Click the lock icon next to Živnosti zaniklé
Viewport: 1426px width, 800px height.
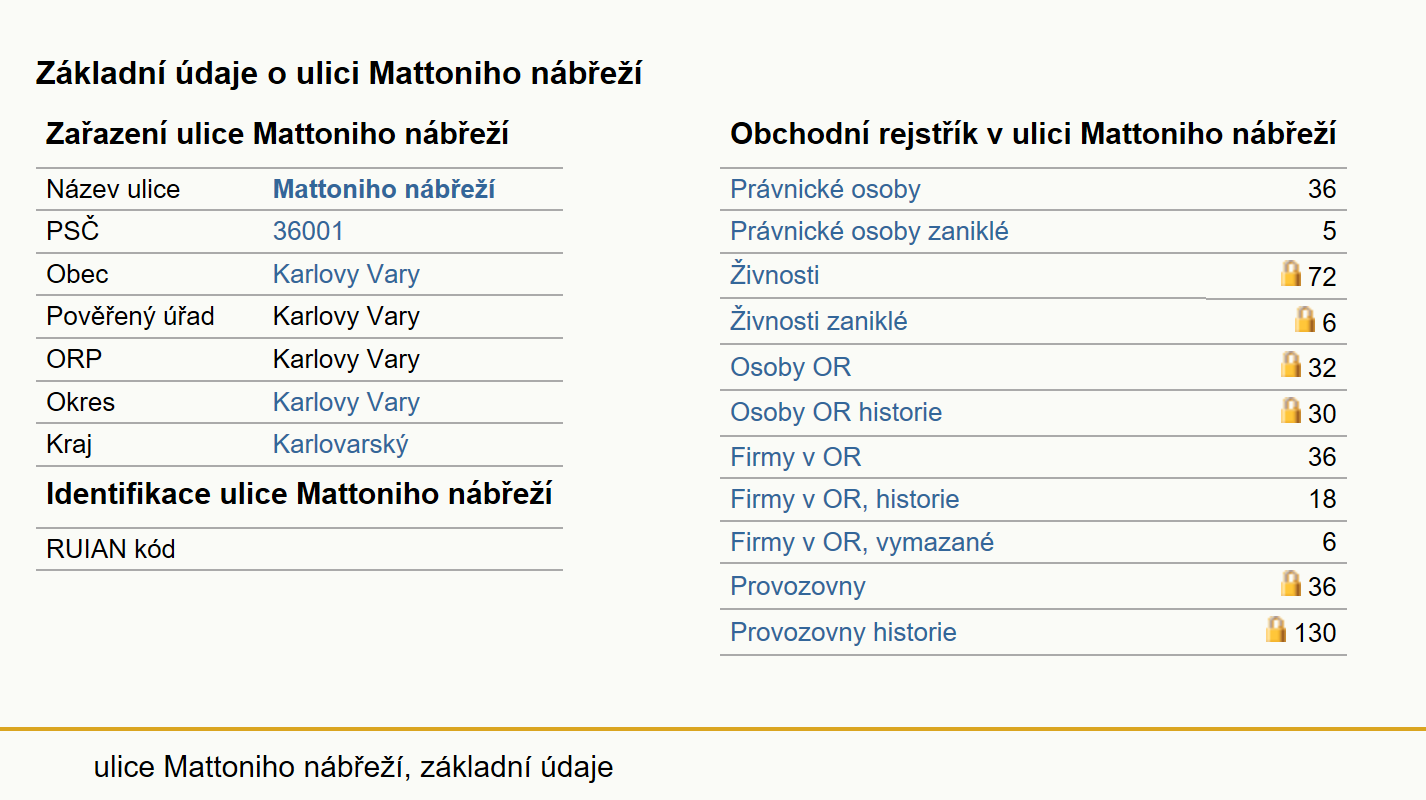[x=1305, y=319]
